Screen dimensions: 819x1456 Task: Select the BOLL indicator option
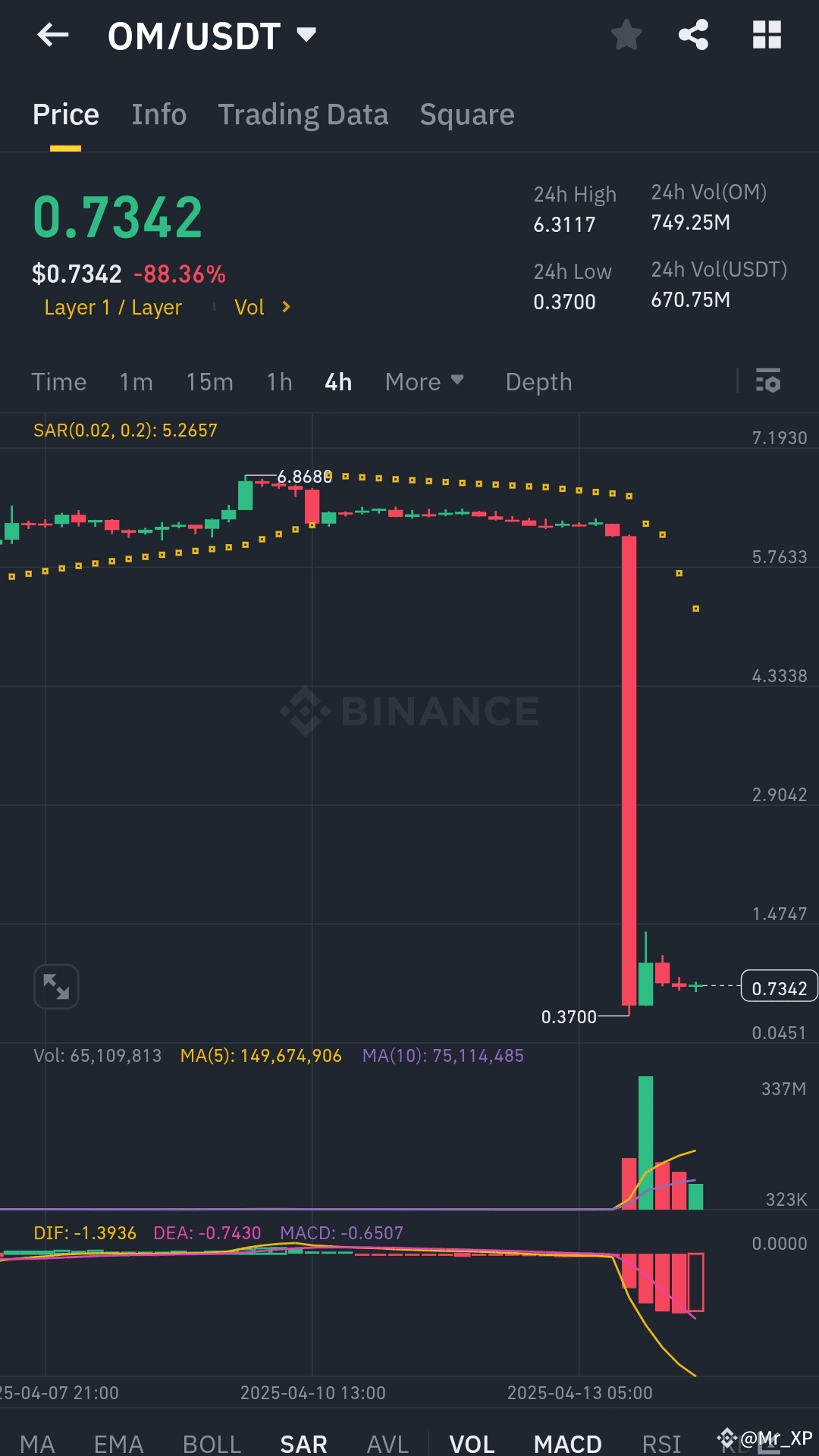[x=212, y=1441]
